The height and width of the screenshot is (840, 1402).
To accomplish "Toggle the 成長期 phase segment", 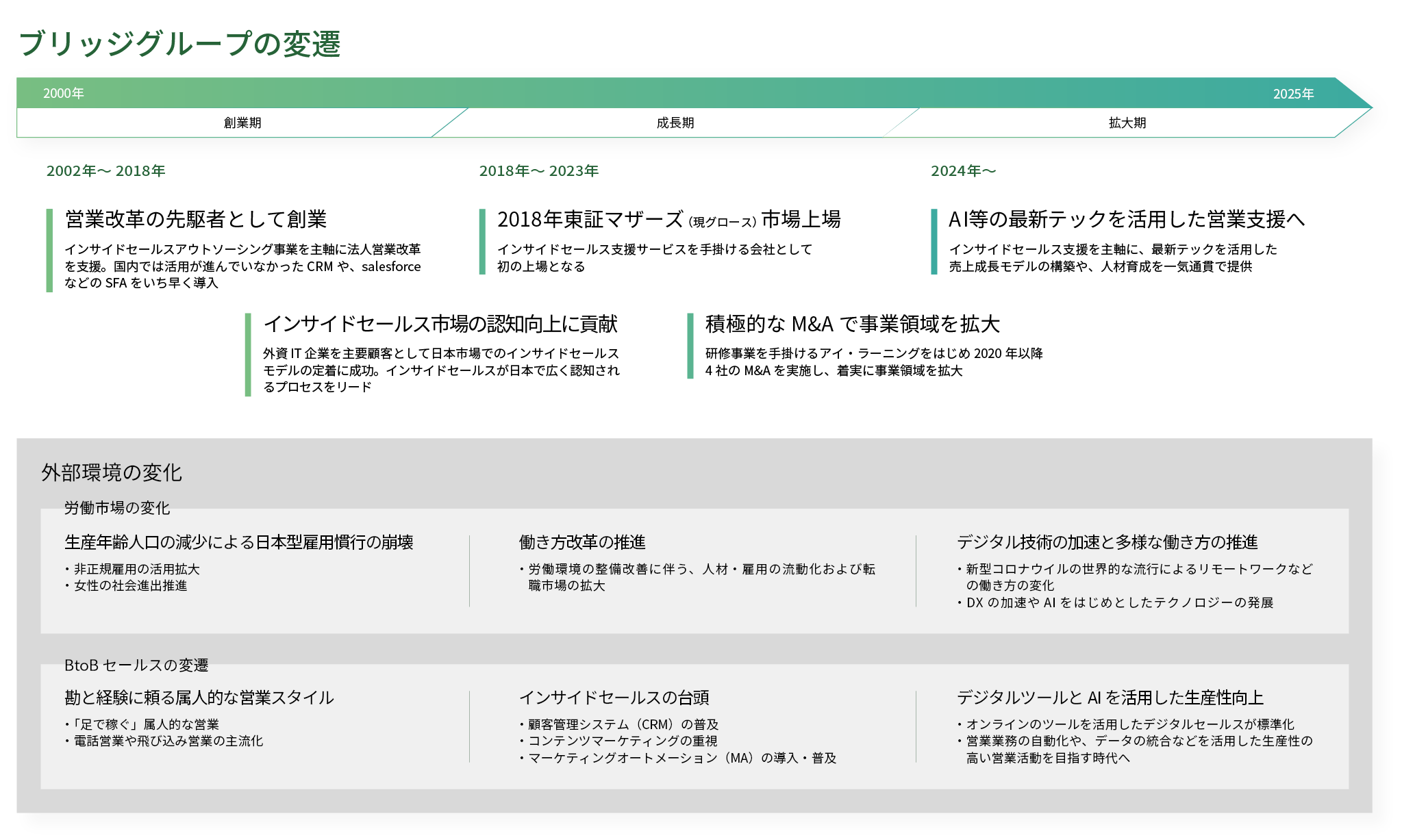I will click(675, 123).
